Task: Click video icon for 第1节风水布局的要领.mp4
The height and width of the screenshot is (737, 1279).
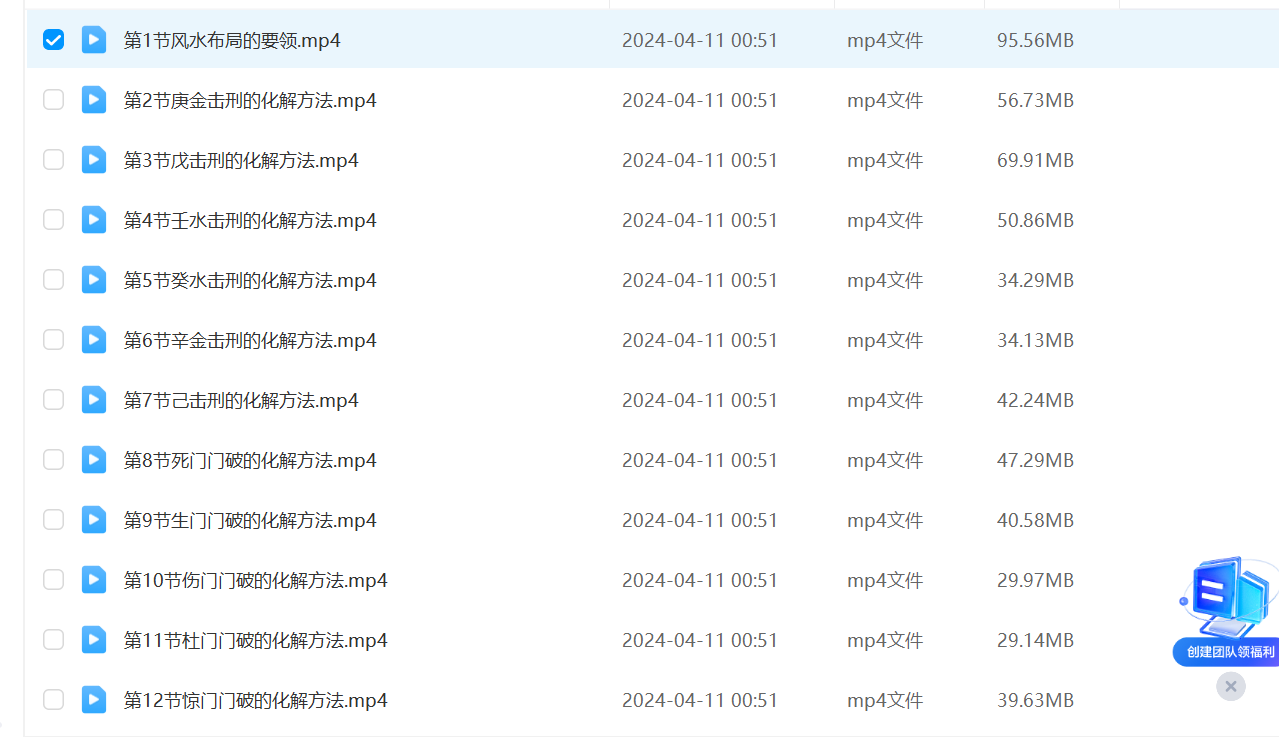Action: coord(94,40)
